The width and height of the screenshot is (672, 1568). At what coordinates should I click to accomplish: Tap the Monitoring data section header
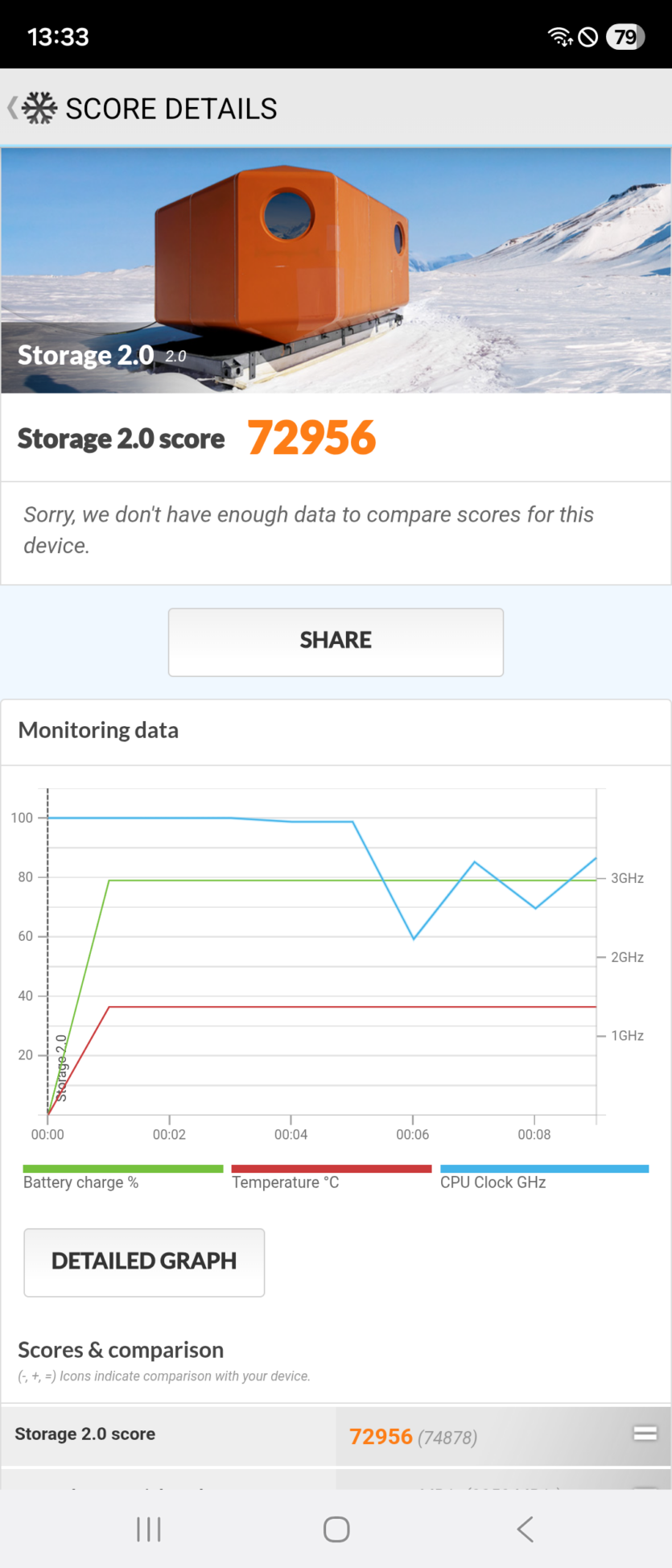click(x=98, y=731)
